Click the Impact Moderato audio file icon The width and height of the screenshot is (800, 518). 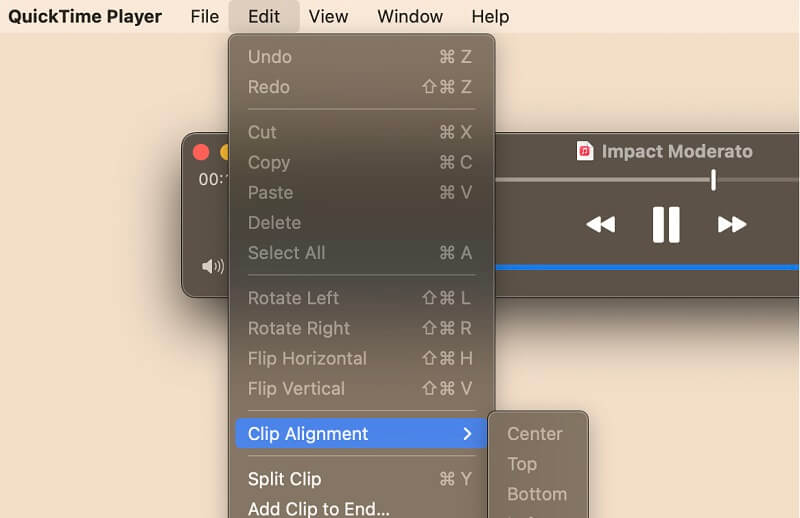click(x=585, y=151)
